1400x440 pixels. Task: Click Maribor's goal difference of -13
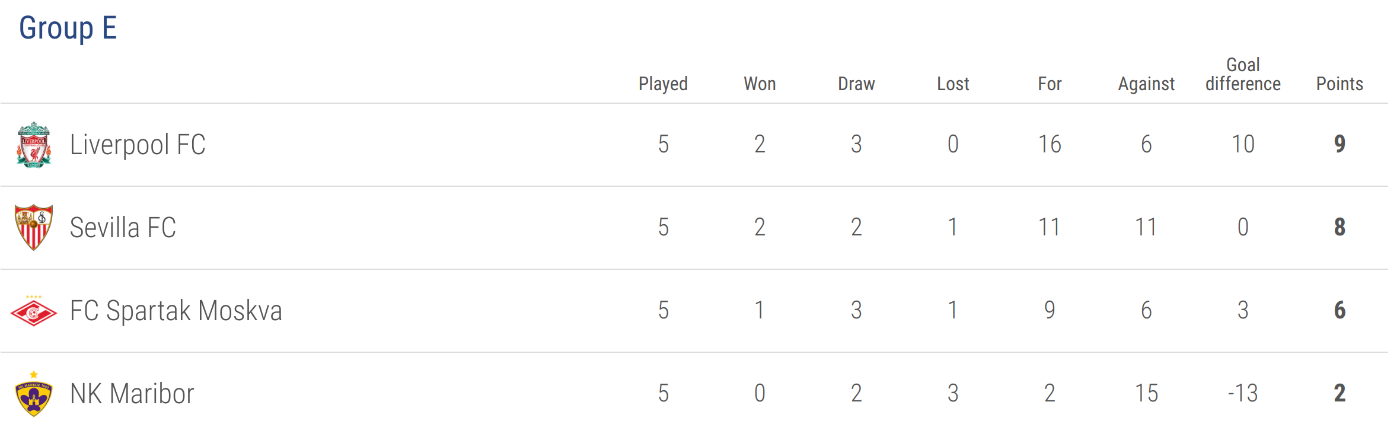(x=1243, y=394)
